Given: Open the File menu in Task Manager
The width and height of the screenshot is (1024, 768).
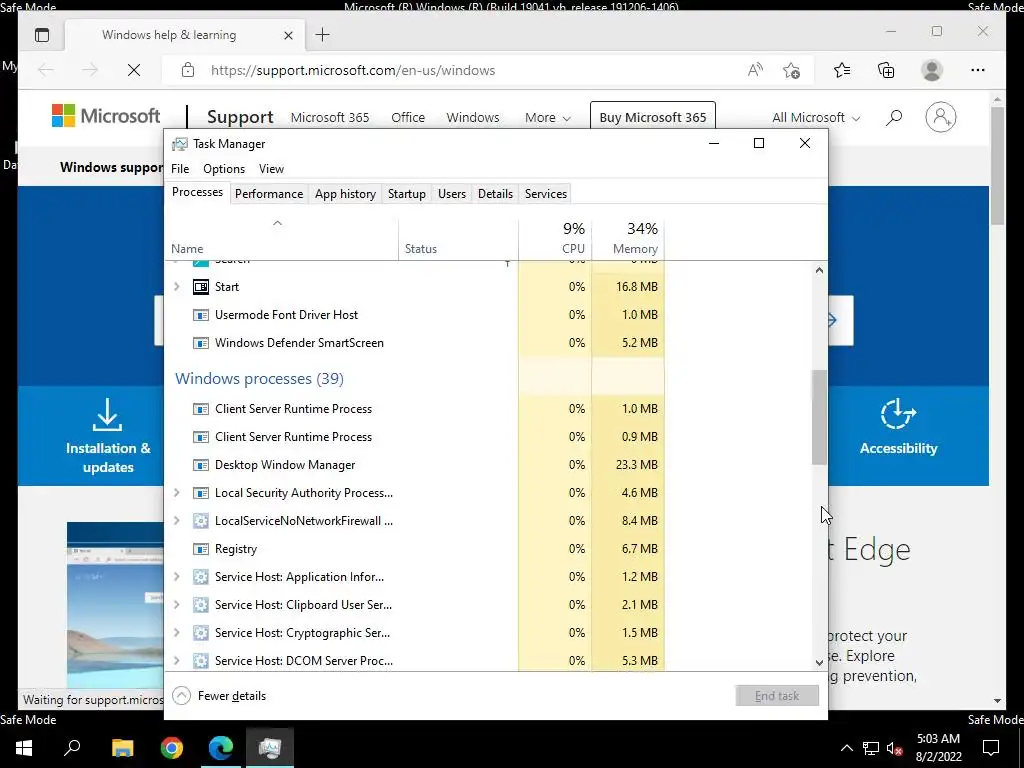Looking at the screenshot, I should click(180, 169).
